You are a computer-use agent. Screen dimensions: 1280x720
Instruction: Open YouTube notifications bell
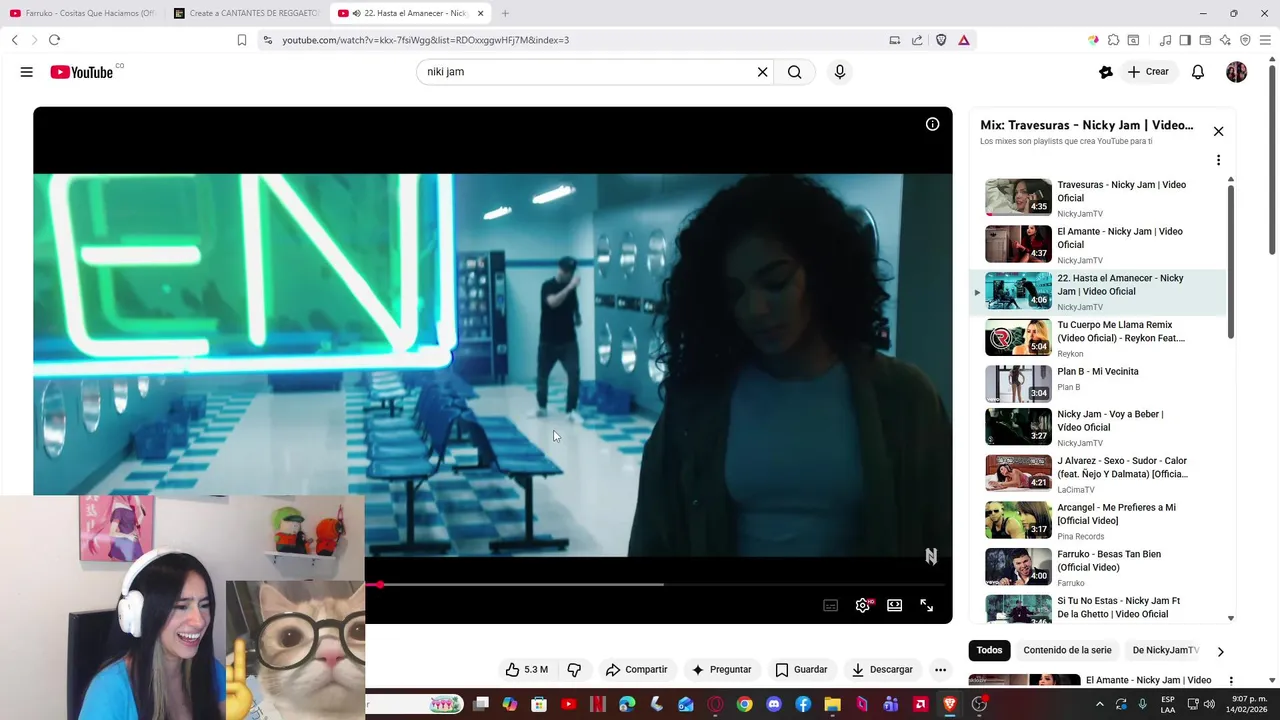(1198, 72)
